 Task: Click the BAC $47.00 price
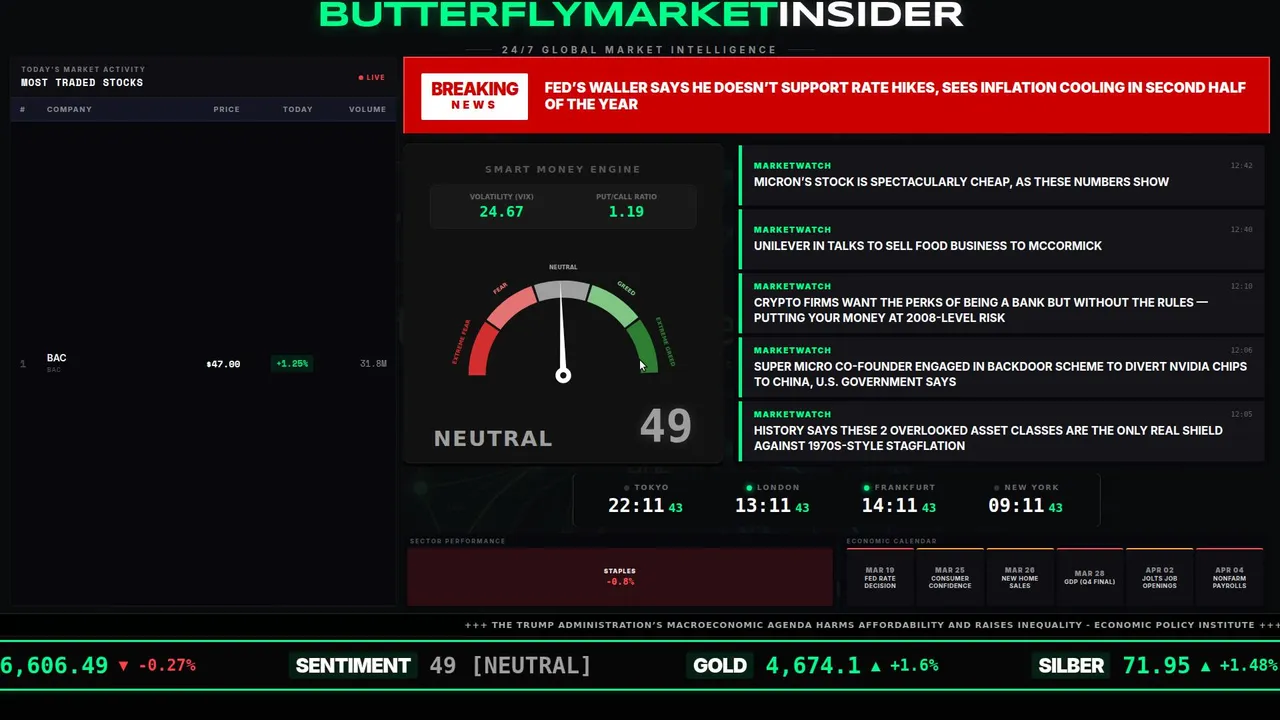223,364
